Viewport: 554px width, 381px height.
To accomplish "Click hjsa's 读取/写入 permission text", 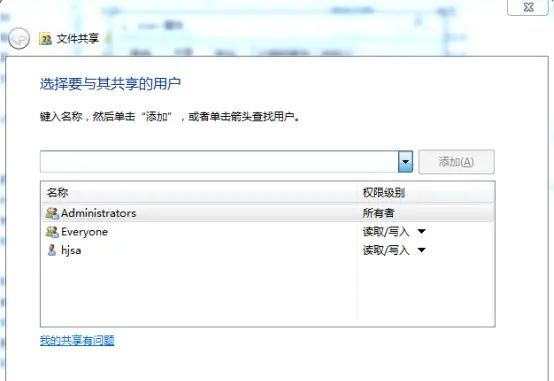I will tap(386, 250).
